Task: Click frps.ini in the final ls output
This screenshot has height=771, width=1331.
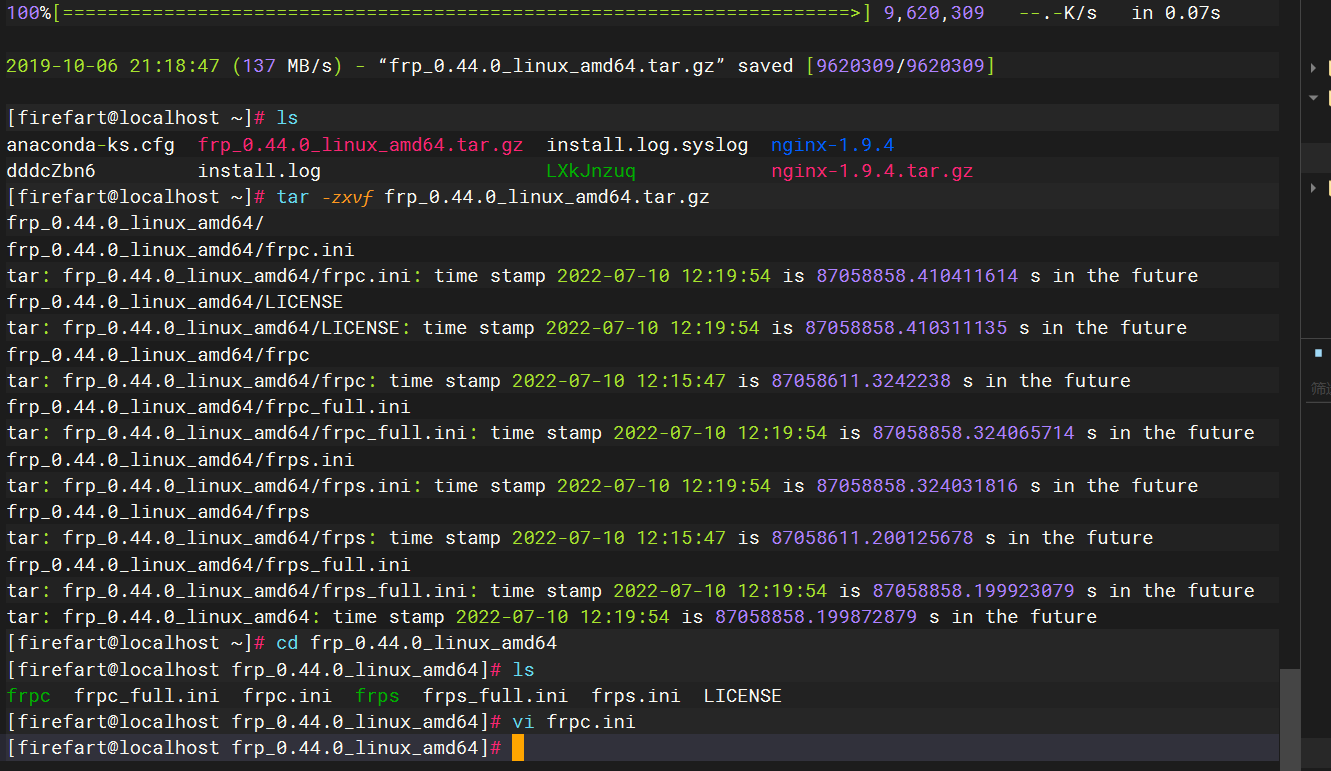Action: click(636, 696)
